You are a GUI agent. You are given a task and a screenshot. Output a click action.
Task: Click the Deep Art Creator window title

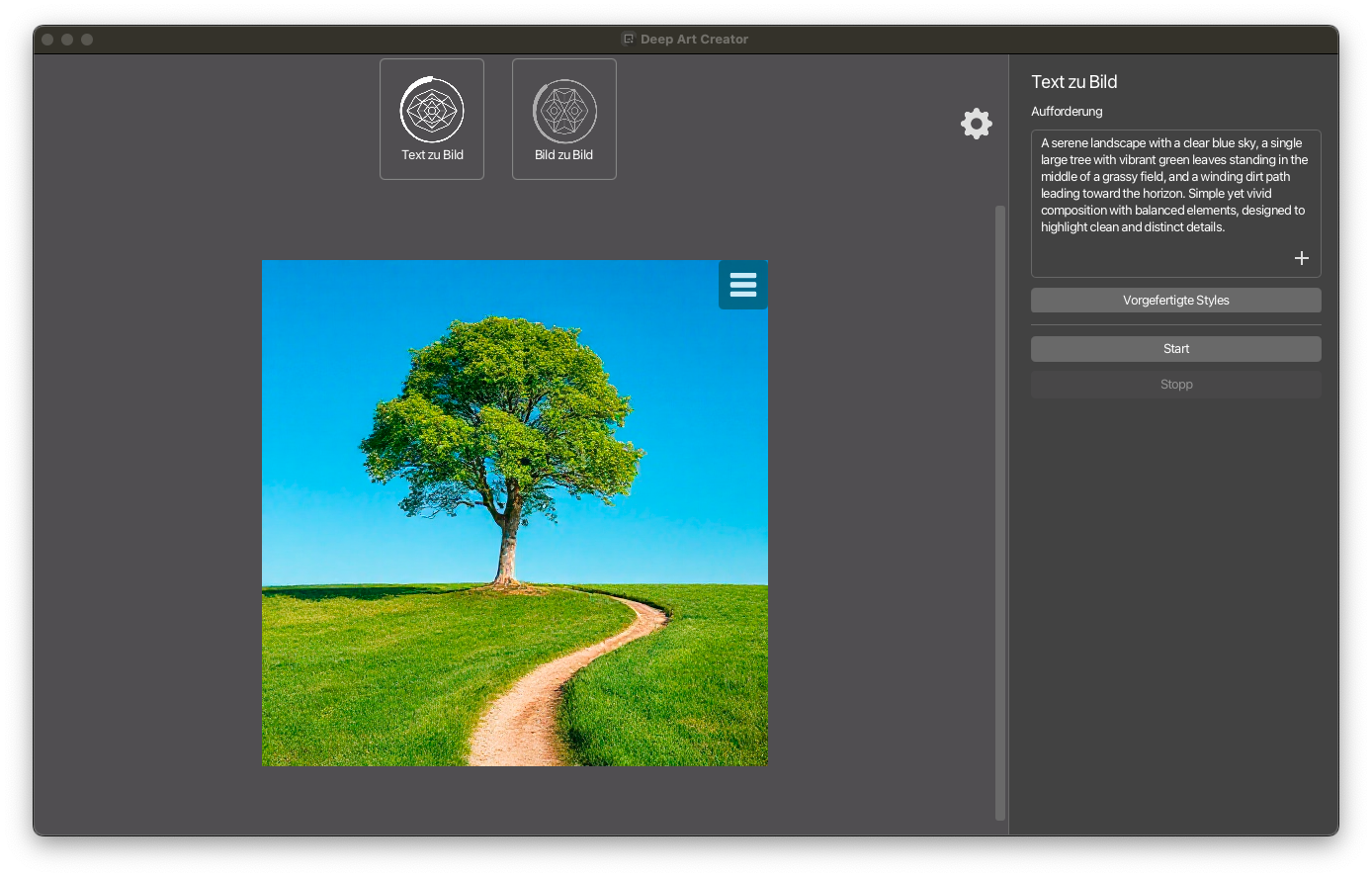pyautogui.click(x=694, y=40)
